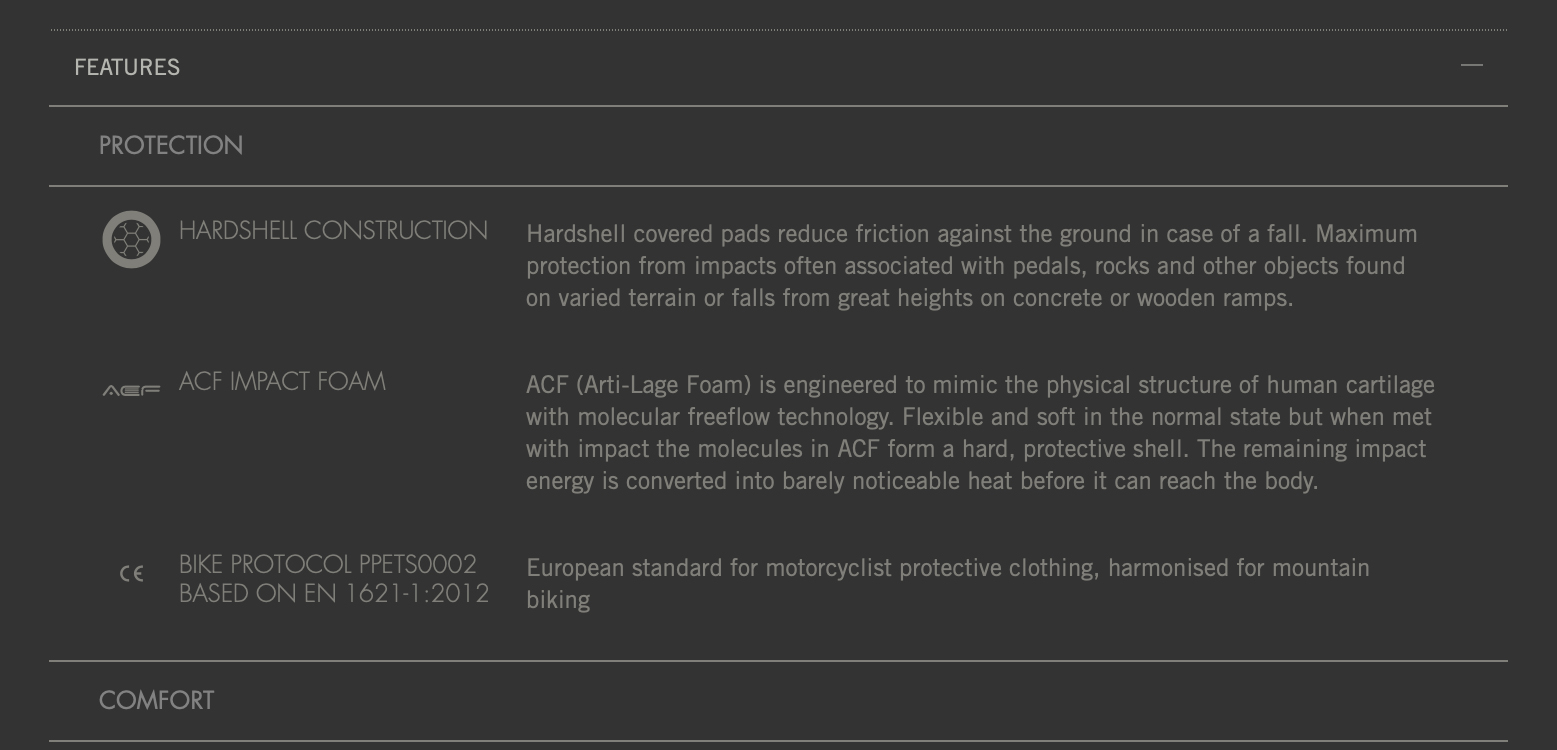Viewport: 1557px width, 750px height.
Task: Click the European standard description text
Action: (948, 584)
